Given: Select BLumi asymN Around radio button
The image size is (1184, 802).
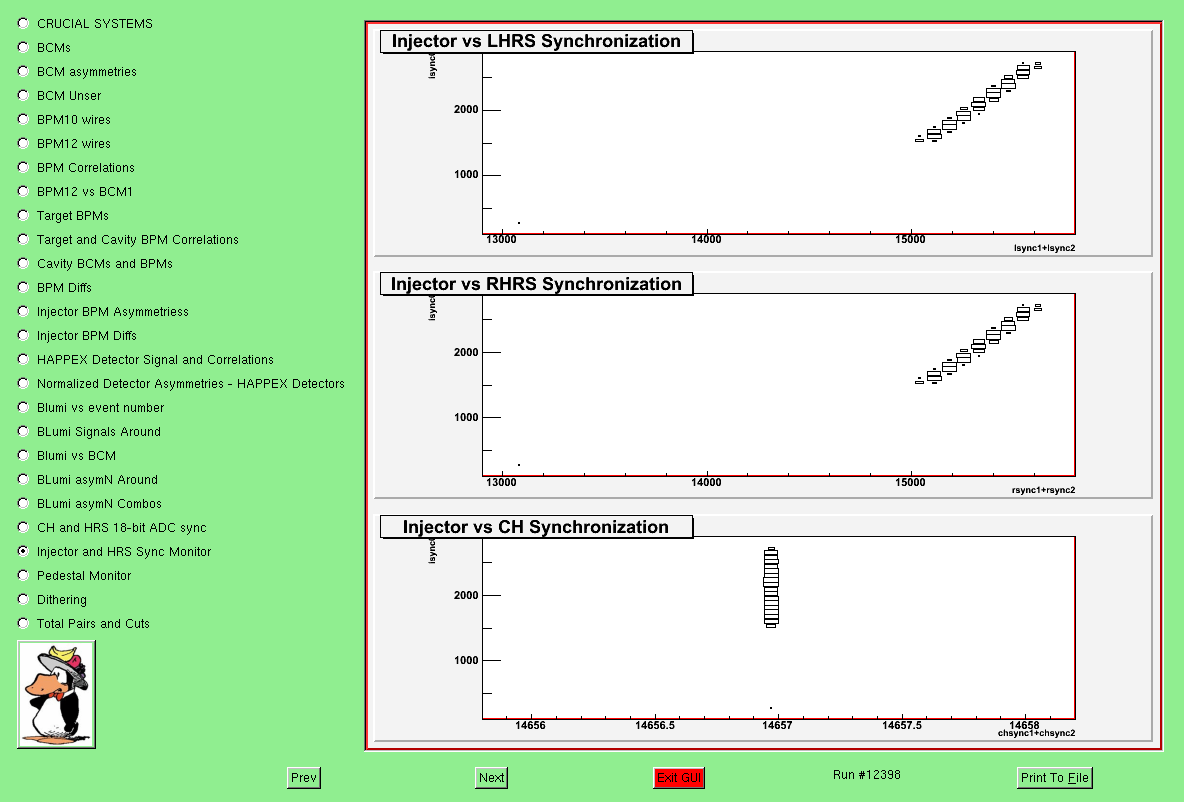Looking at the screenshot, I should pos(23,479).
